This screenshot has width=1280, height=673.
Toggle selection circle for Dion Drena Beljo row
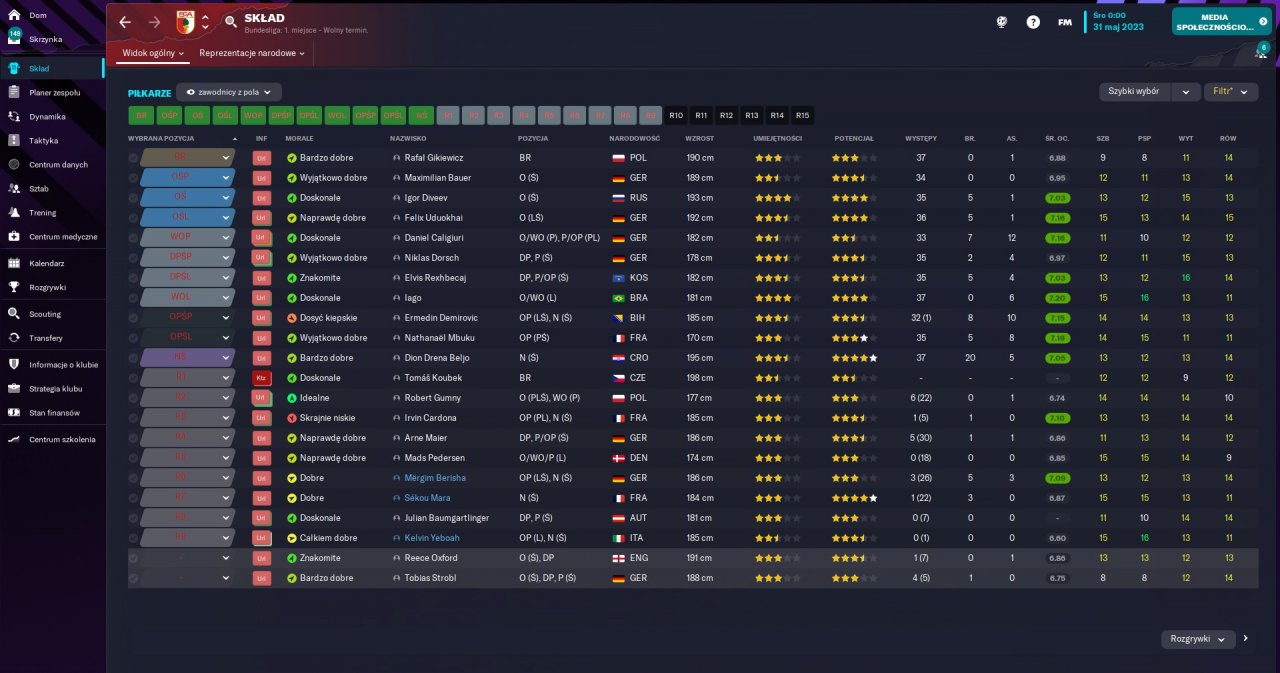click(x=133, y=358)
